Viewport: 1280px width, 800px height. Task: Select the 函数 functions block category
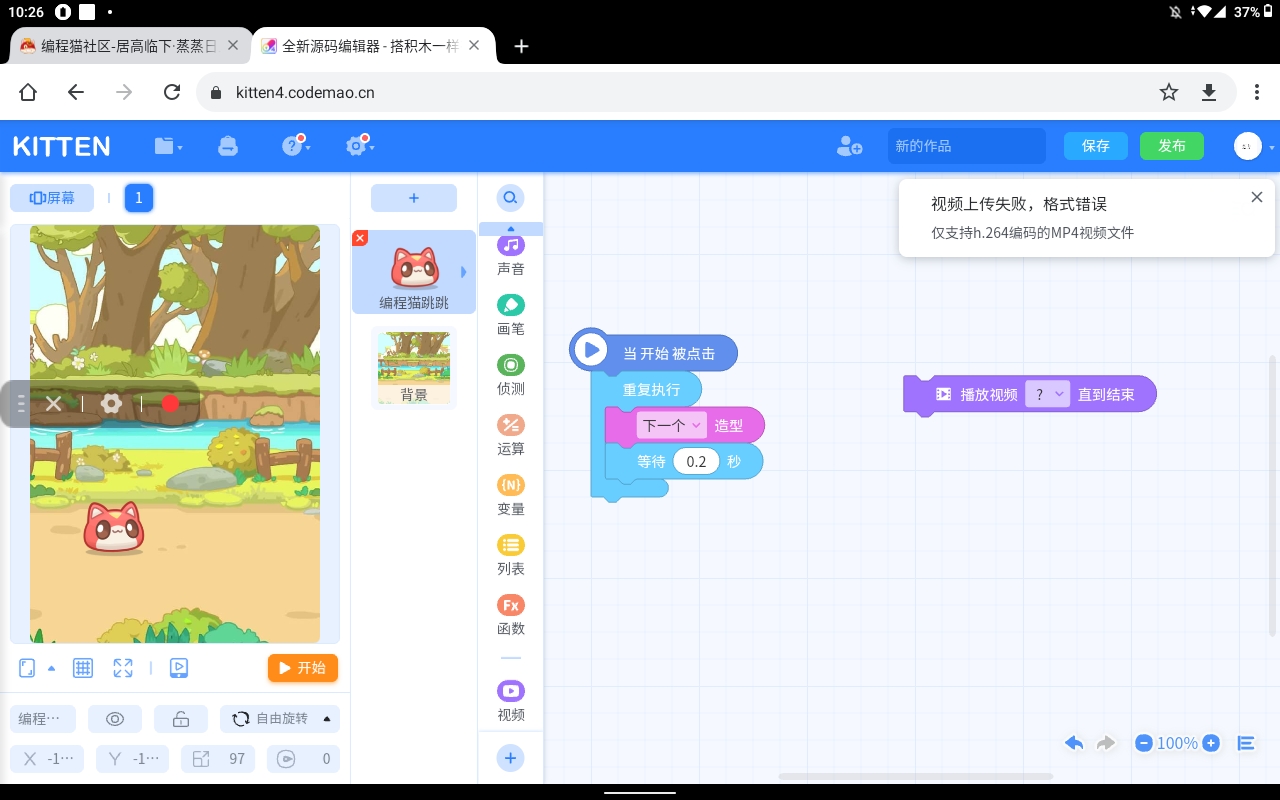coord(511,615)
